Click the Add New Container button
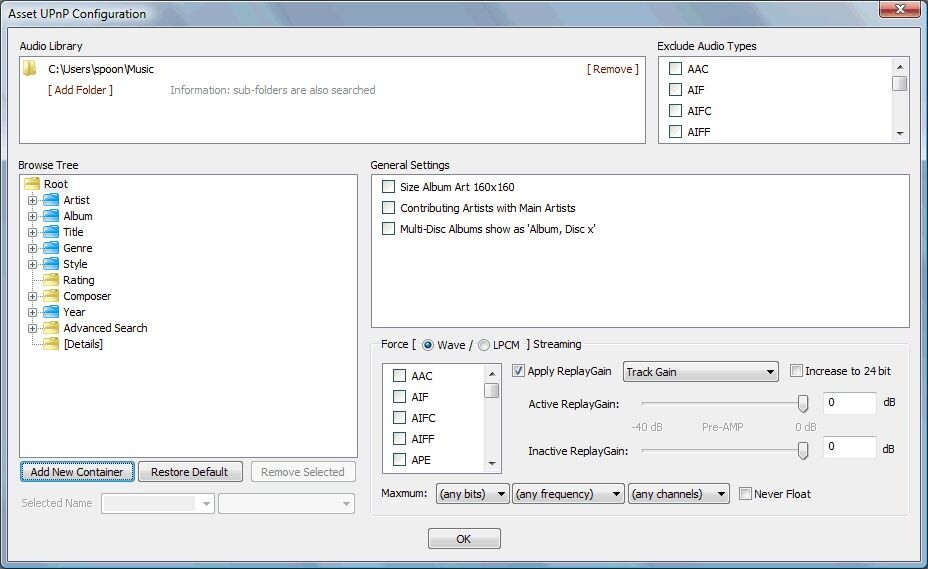 click(78, 472)
